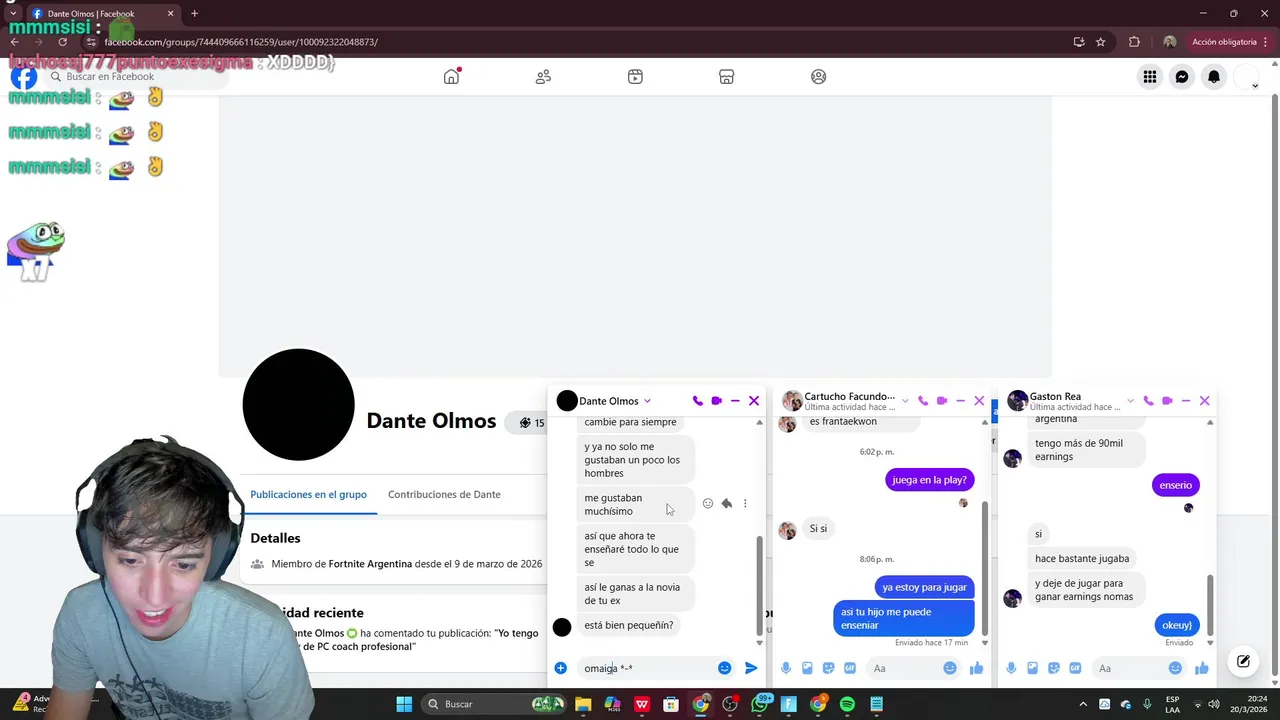Click message field in Gaston Rea chat
Viewport: 1280px width, 720px height.
click(x=1137, y=668)
